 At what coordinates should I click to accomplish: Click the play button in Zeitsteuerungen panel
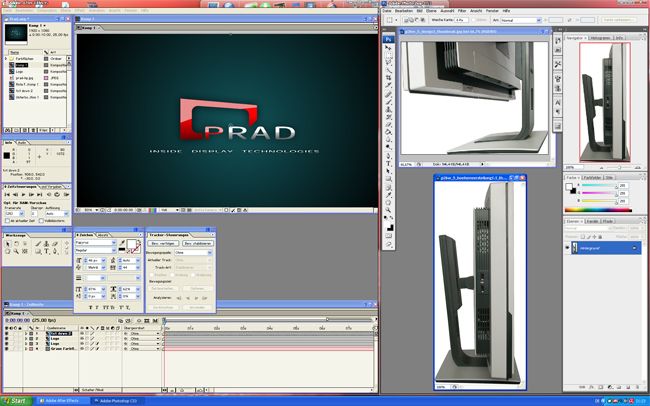click(x=23, y=194)
